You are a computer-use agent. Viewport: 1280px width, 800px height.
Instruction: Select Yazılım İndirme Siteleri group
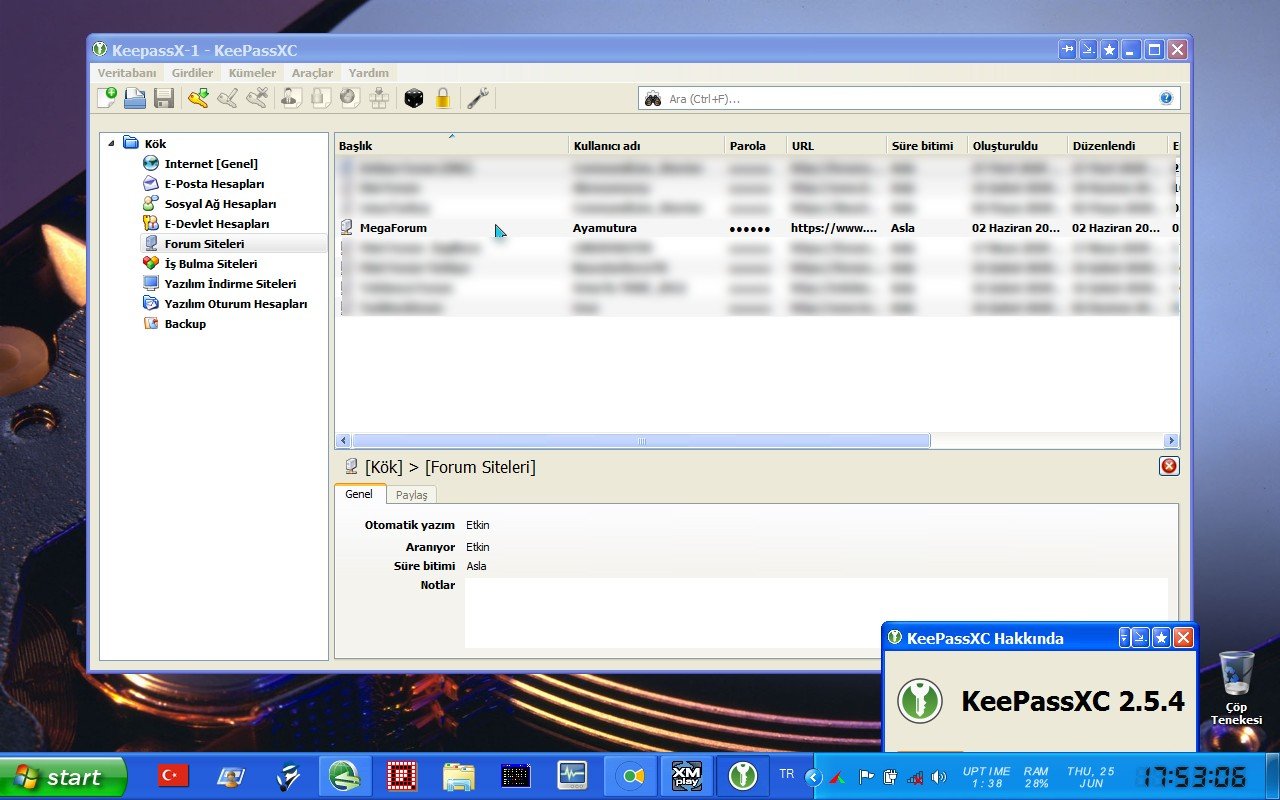pos(230,284)
